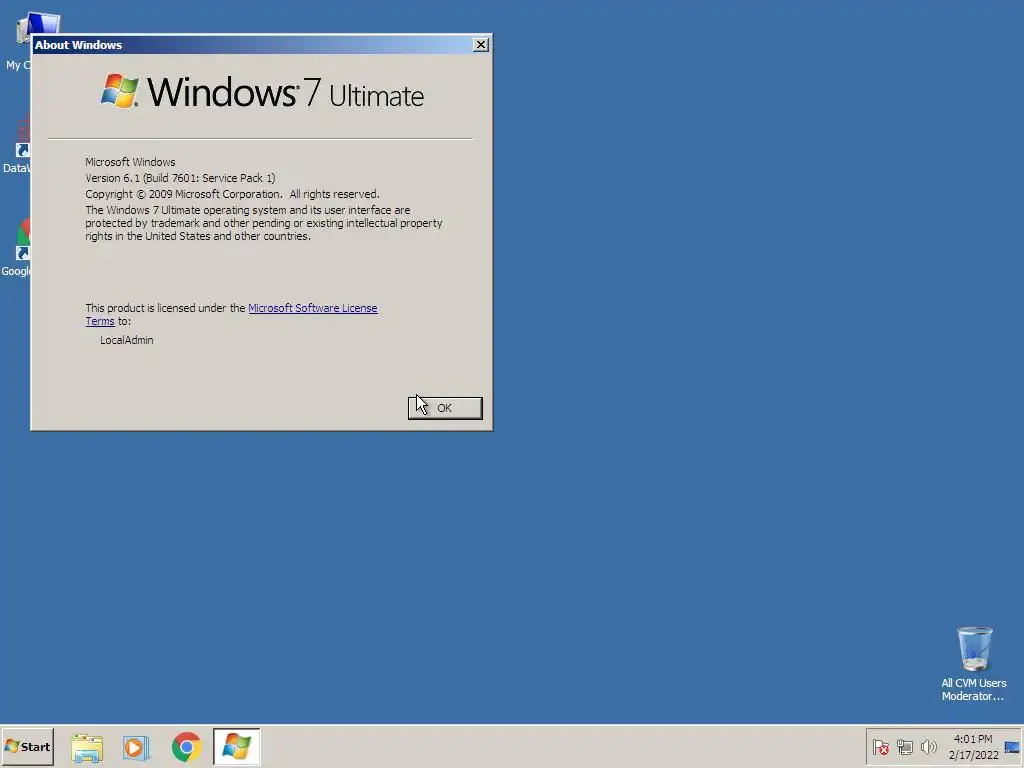Launch Google Chrome from the taskbar
Screen dimensions: 1024x768
point(186,747)
